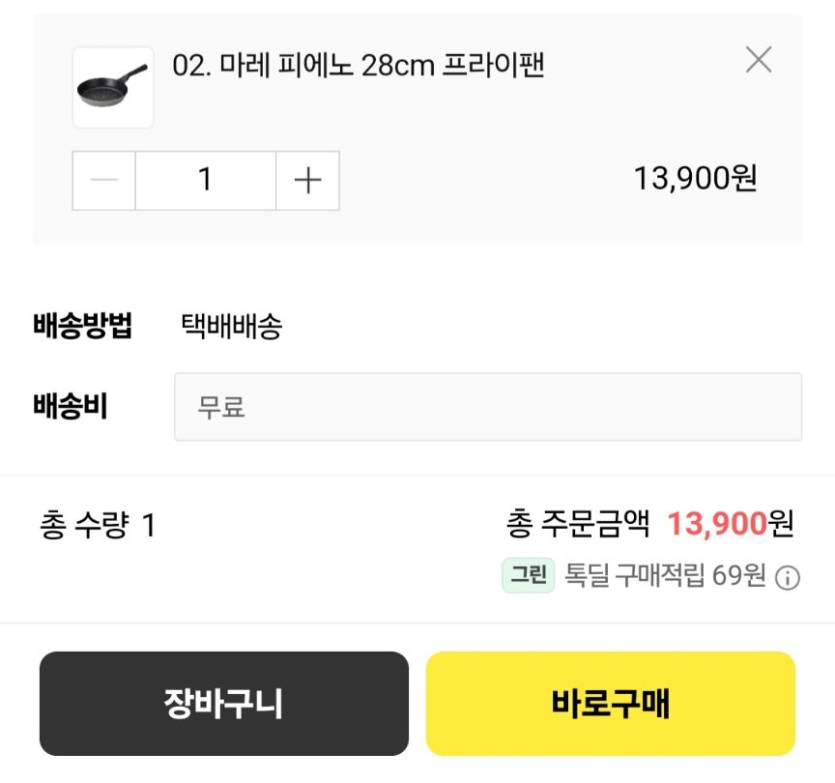Tap the frying pan product thumbnail
Image resolution: width=835 pixels, height=783 pixels.
point(113,88)
